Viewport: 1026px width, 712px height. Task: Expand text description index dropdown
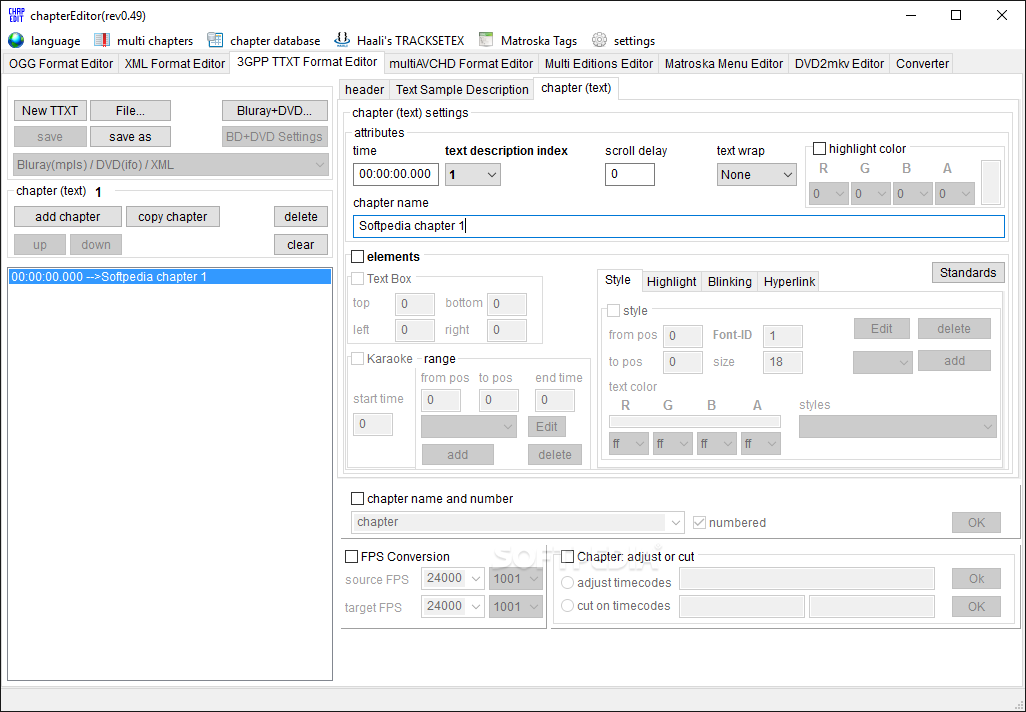(x=473, y=175)
